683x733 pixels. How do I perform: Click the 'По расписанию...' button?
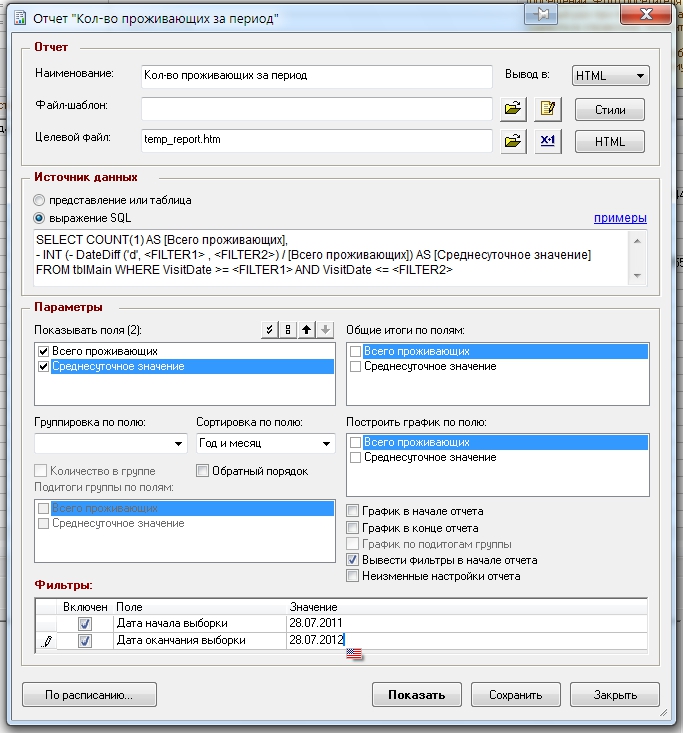coord(89,695)
